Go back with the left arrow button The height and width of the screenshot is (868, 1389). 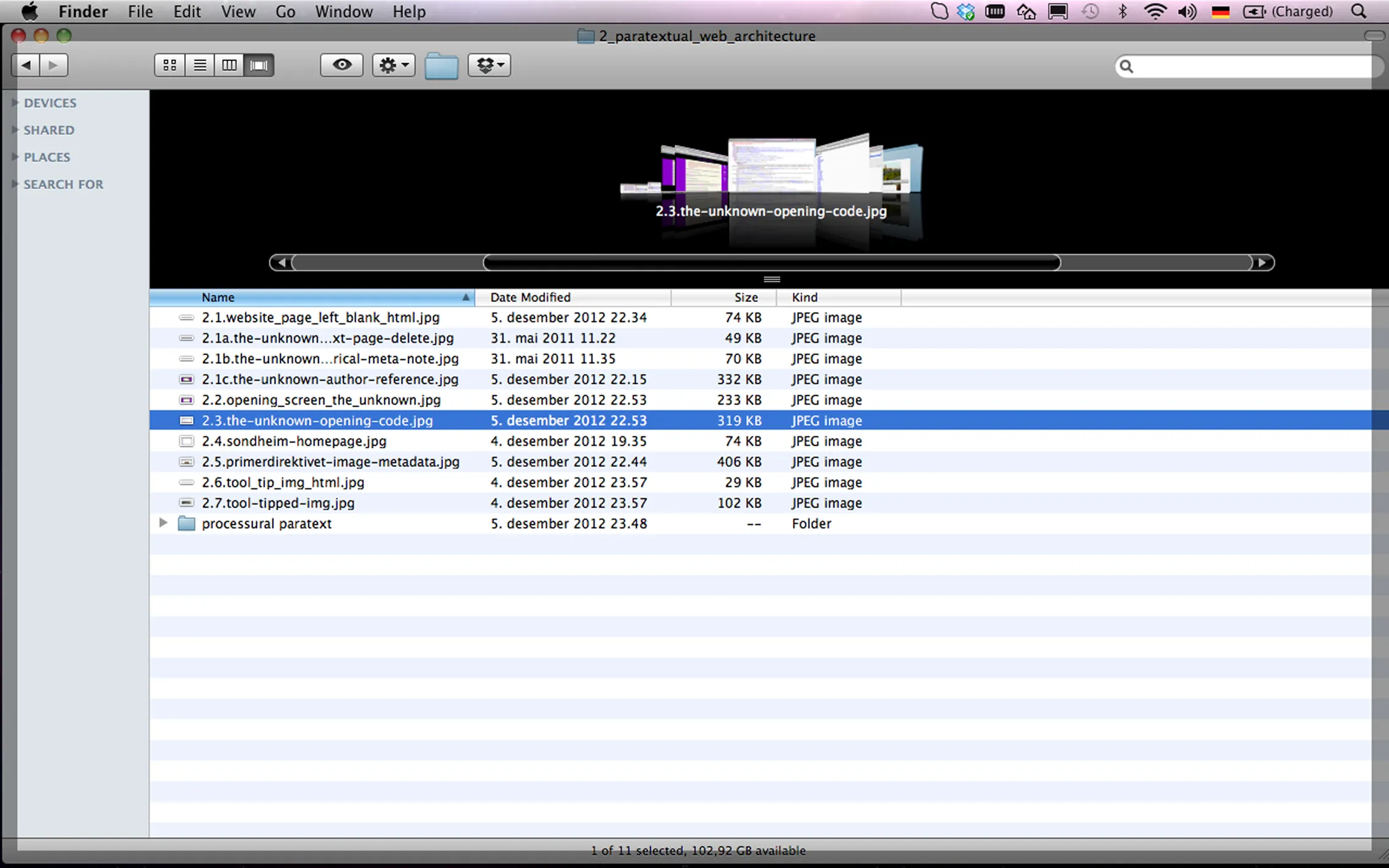pos(26,65)
